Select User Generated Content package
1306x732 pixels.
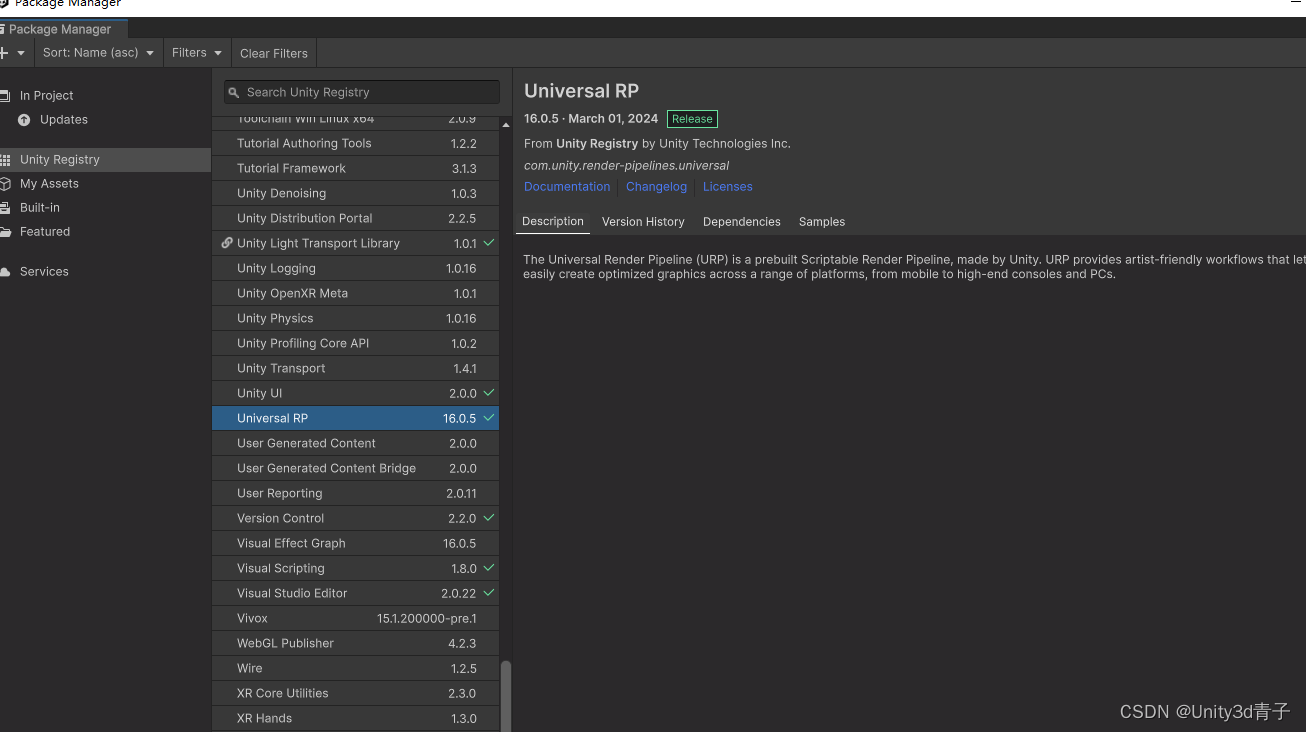pyautogui.click(x=355, y=443)
